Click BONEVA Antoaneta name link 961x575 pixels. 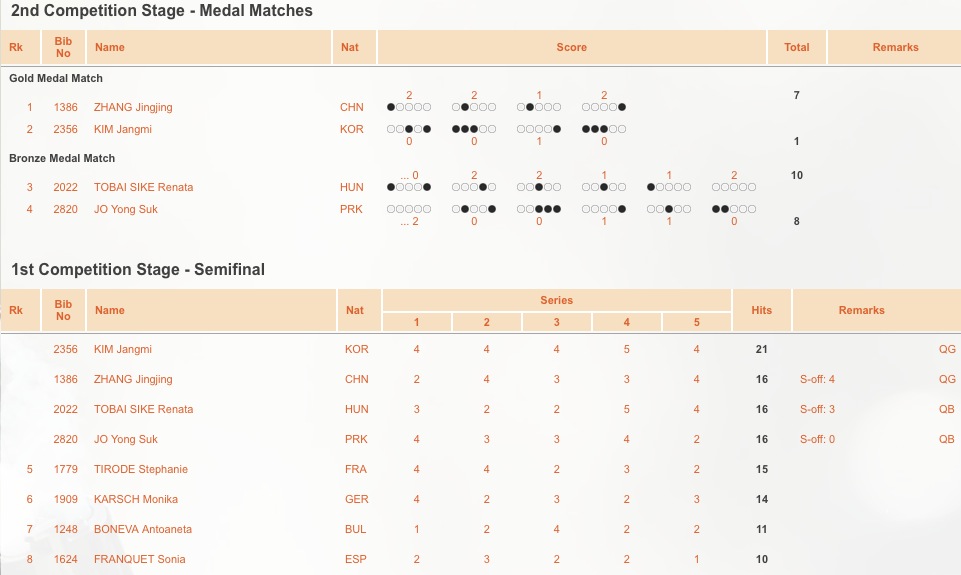click(x=143, y=530)
